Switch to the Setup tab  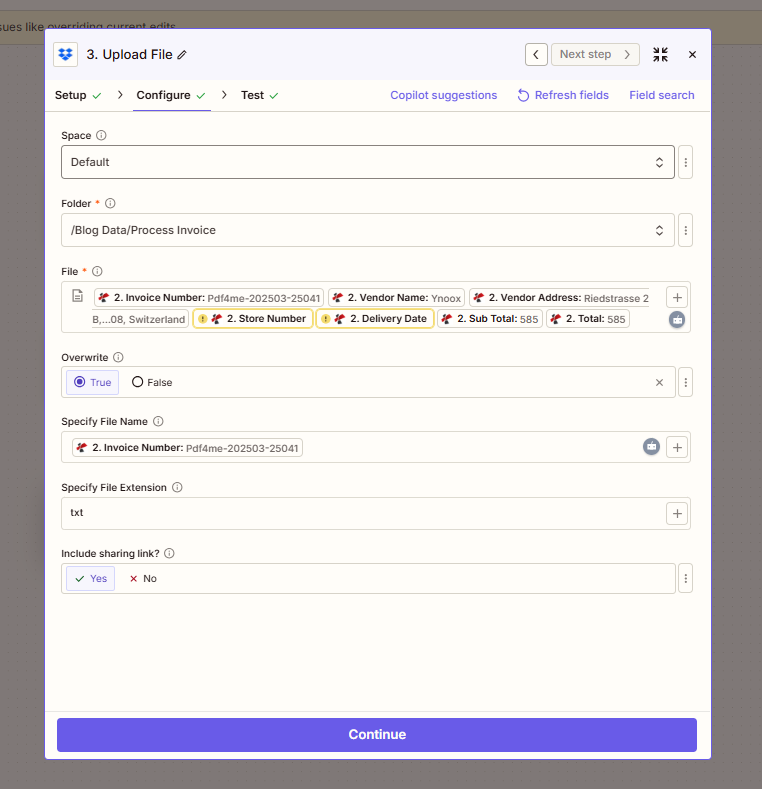point(78,96)
